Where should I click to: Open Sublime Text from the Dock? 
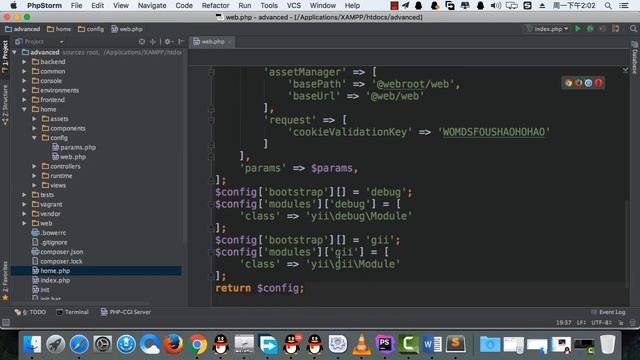[x=456, y=344]
